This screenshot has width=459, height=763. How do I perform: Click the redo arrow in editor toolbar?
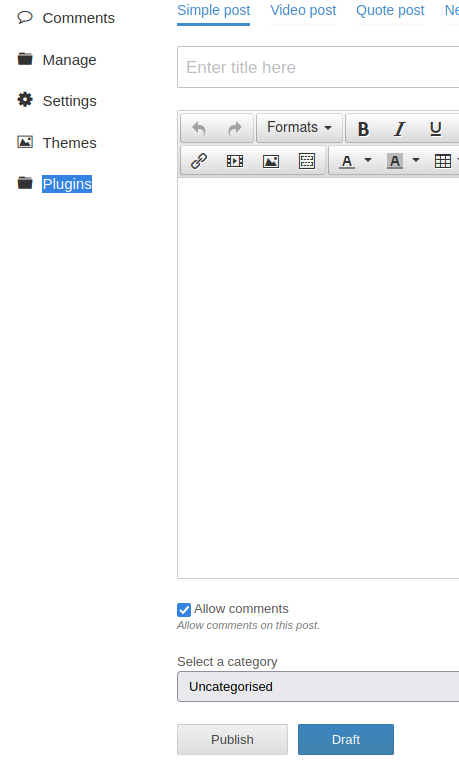tap(235, 128)
